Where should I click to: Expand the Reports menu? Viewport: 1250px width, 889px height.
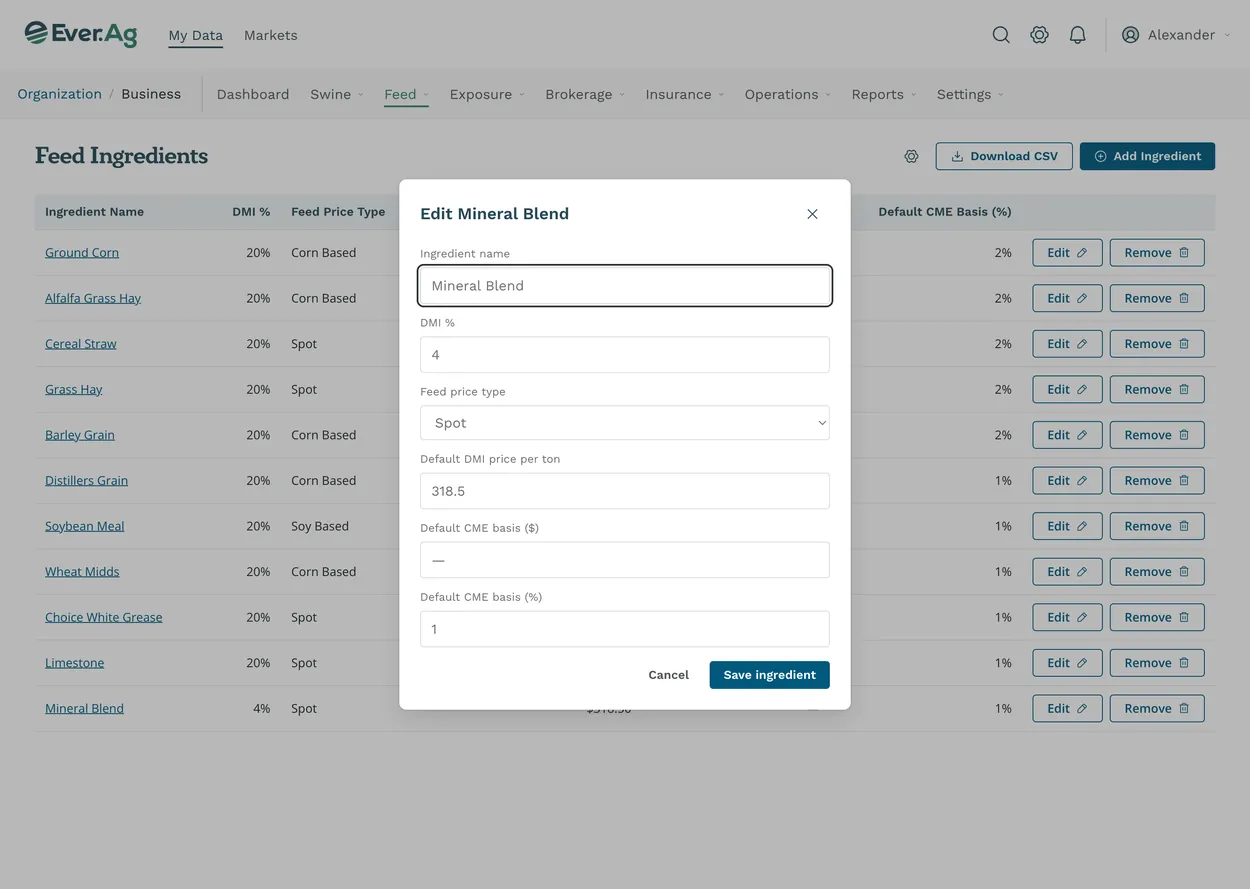tap(884, 94)
